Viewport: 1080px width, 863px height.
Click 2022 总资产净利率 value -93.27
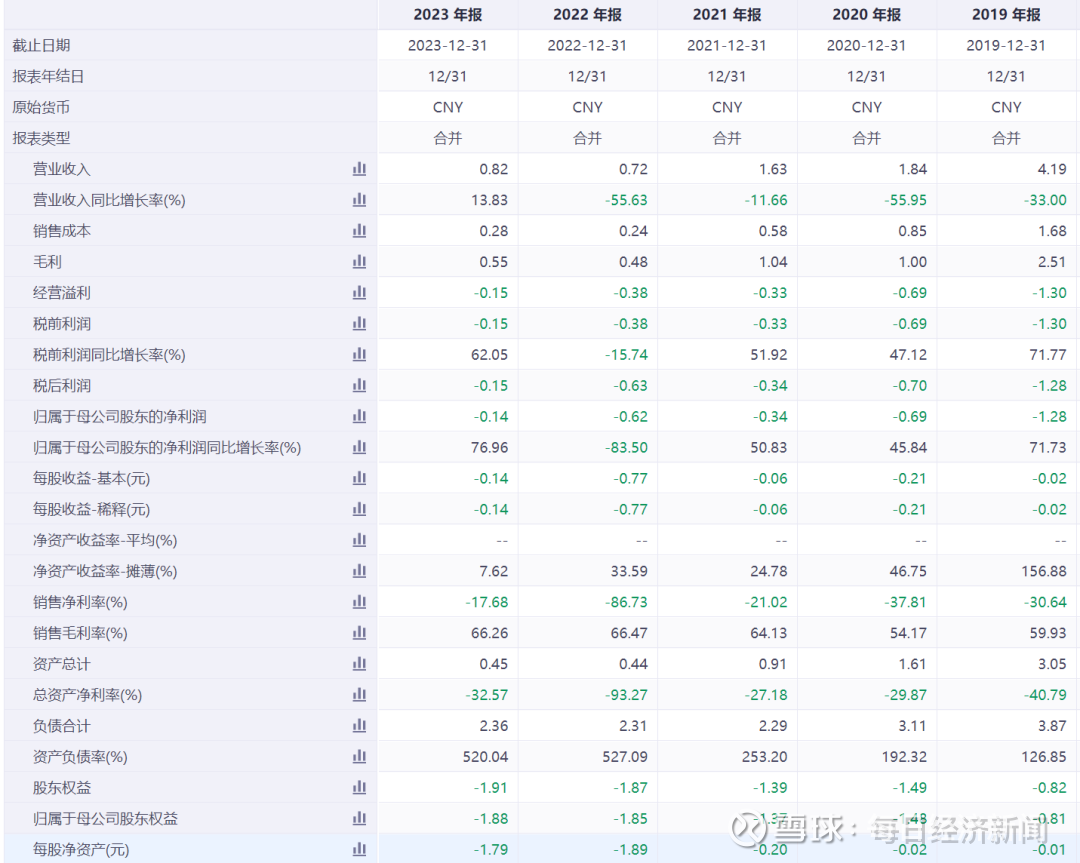(x=626, y=695)
